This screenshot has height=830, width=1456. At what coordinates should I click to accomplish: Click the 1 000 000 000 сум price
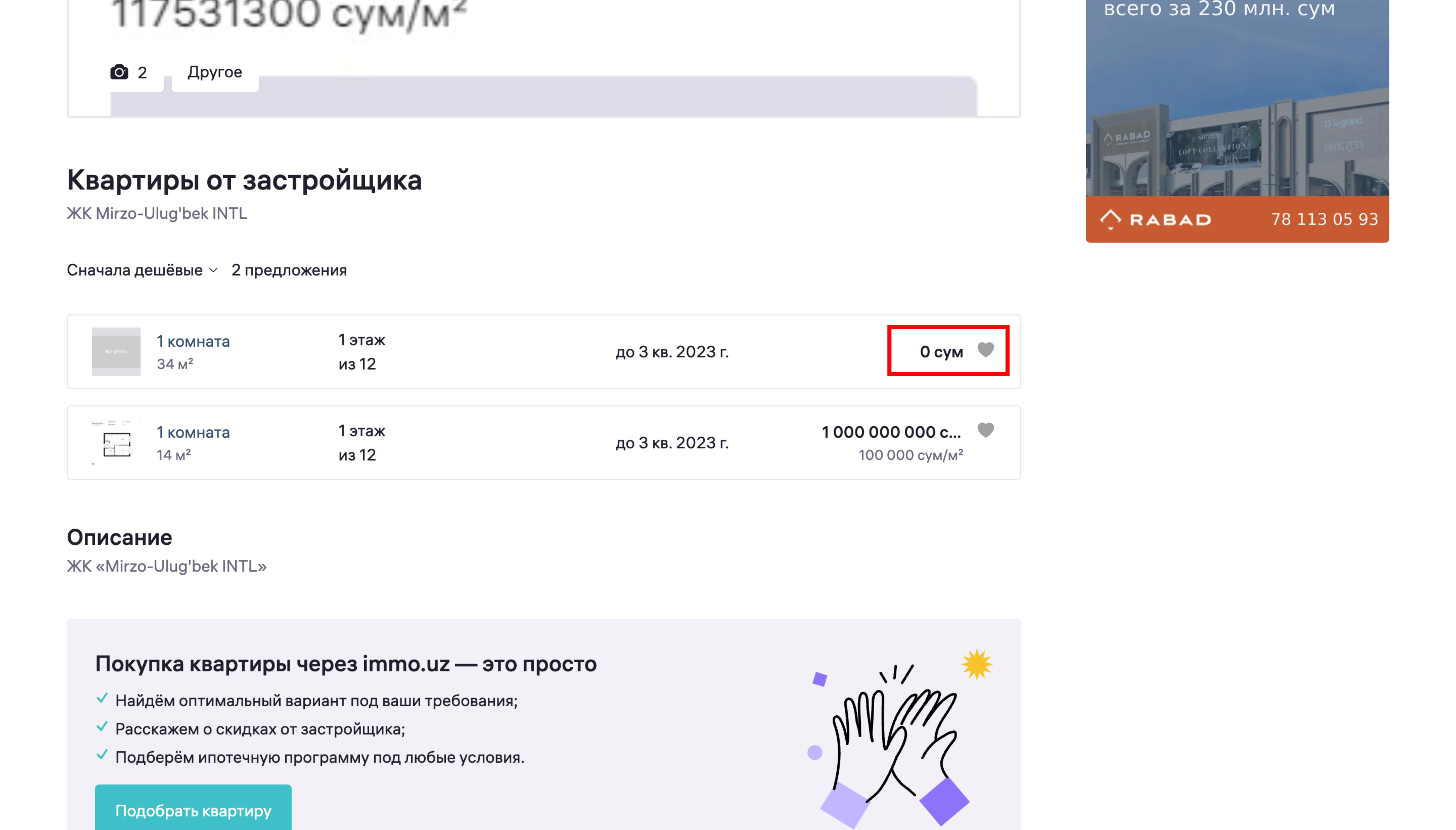891,432
